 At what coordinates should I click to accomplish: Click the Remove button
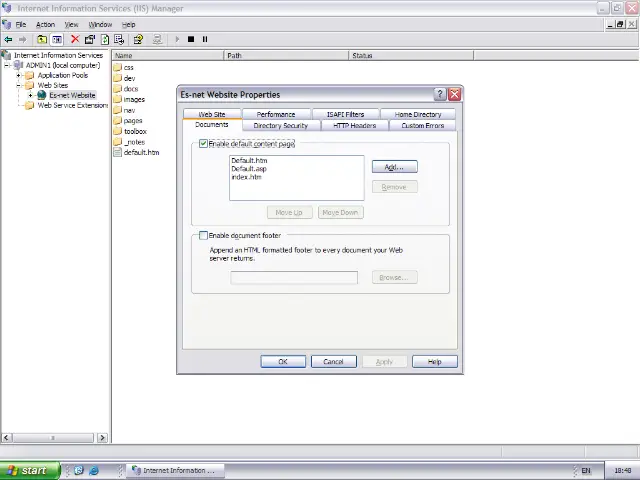click(394, 187)
